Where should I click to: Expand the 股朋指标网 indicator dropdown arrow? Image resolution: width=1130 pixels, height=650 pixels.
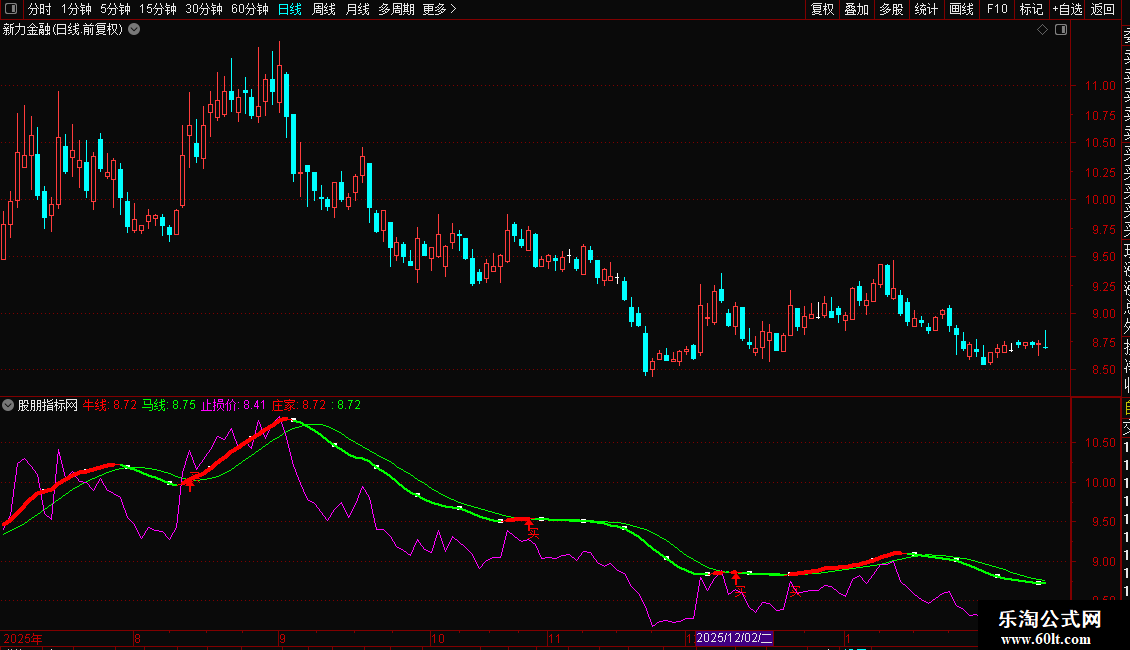pyautogui.click(x=8, y=405)
